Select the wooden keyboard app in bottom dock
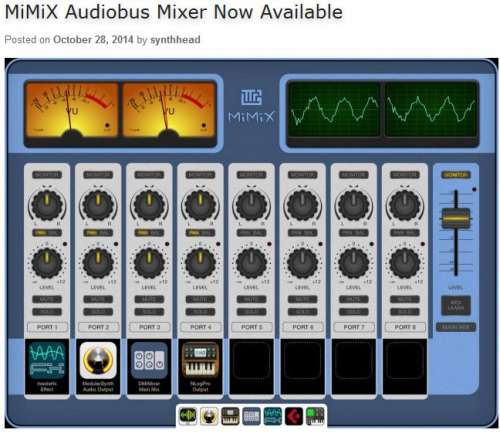 (230, 416)
